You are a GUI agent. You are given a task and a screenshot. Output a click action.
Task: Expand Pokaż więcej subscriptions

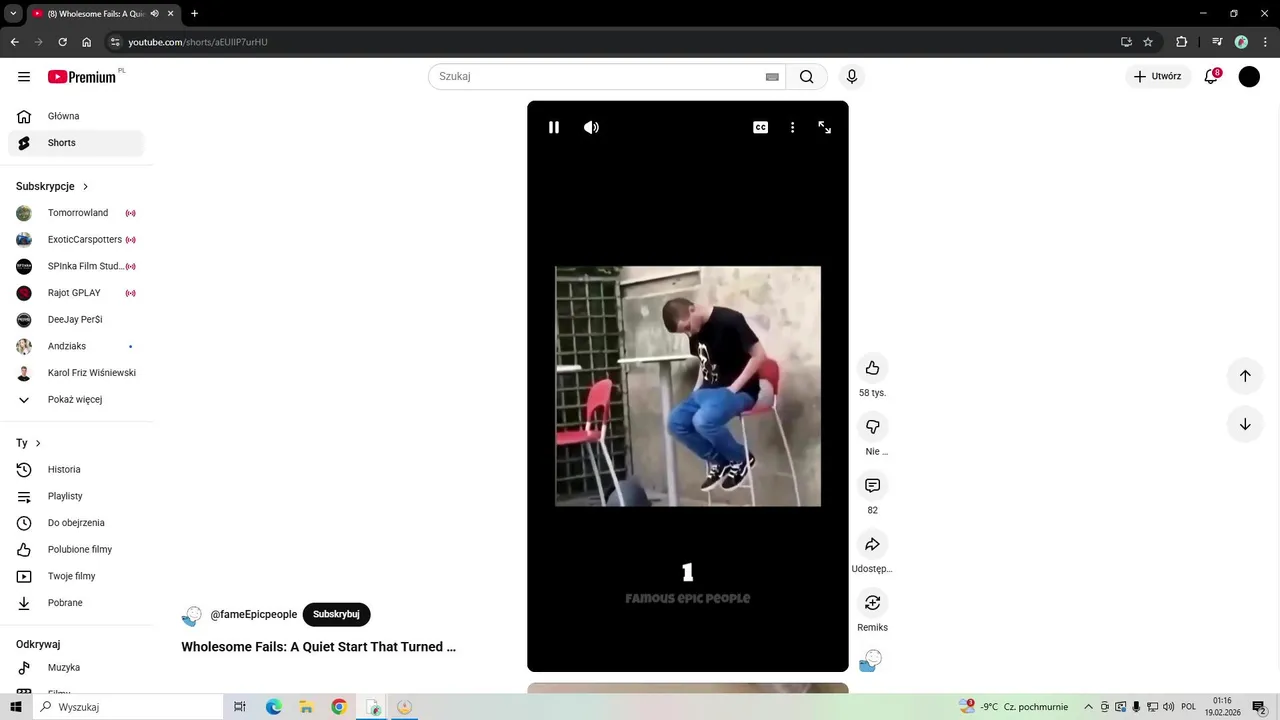[76, 400]
